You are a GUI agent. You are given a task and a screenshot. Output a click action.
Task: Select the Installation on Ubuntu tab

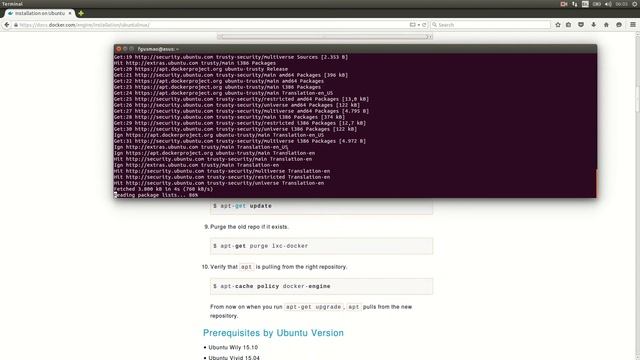click(x=39, y=13)
